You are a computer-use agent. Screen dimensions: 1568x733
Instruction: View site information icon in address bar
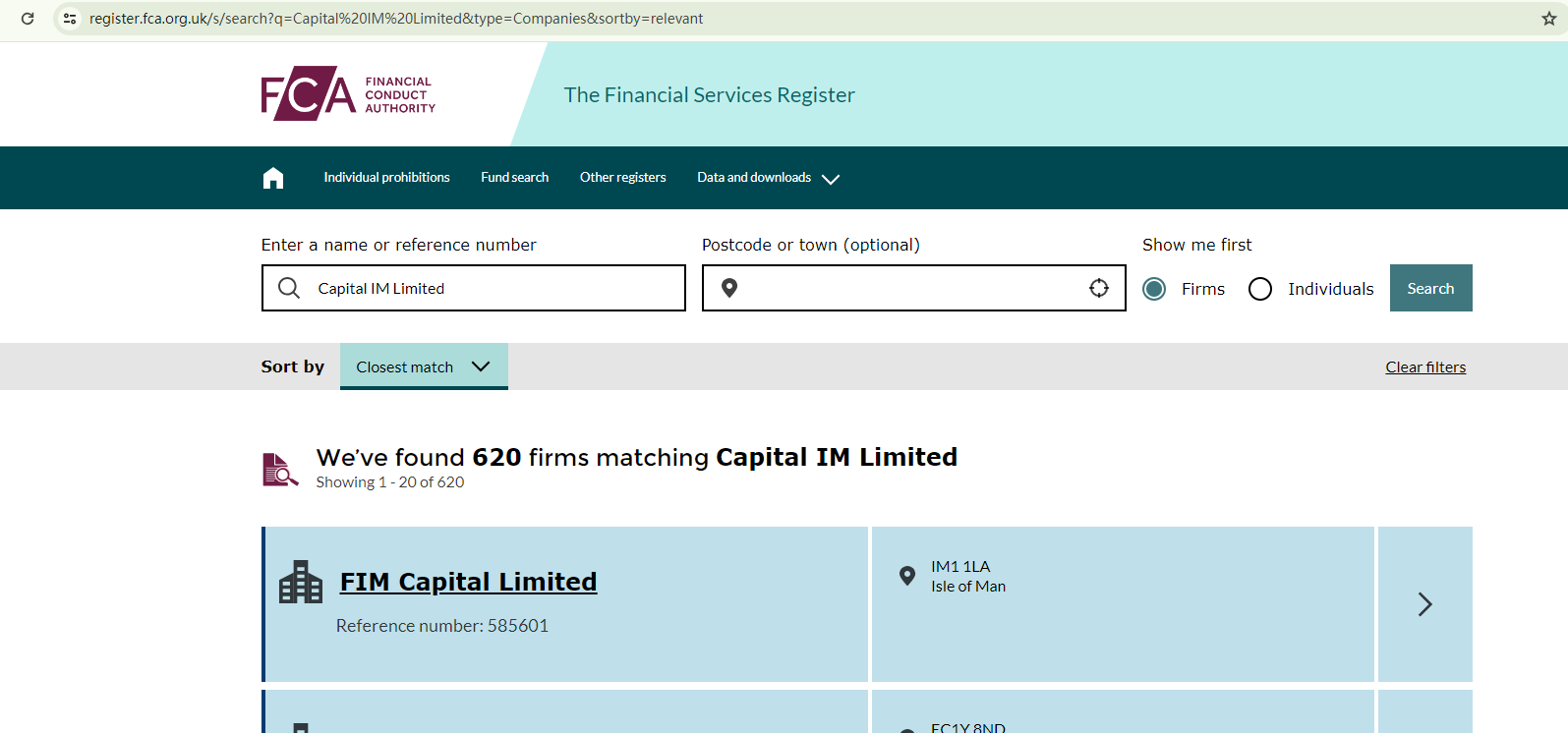pos(70,19)
